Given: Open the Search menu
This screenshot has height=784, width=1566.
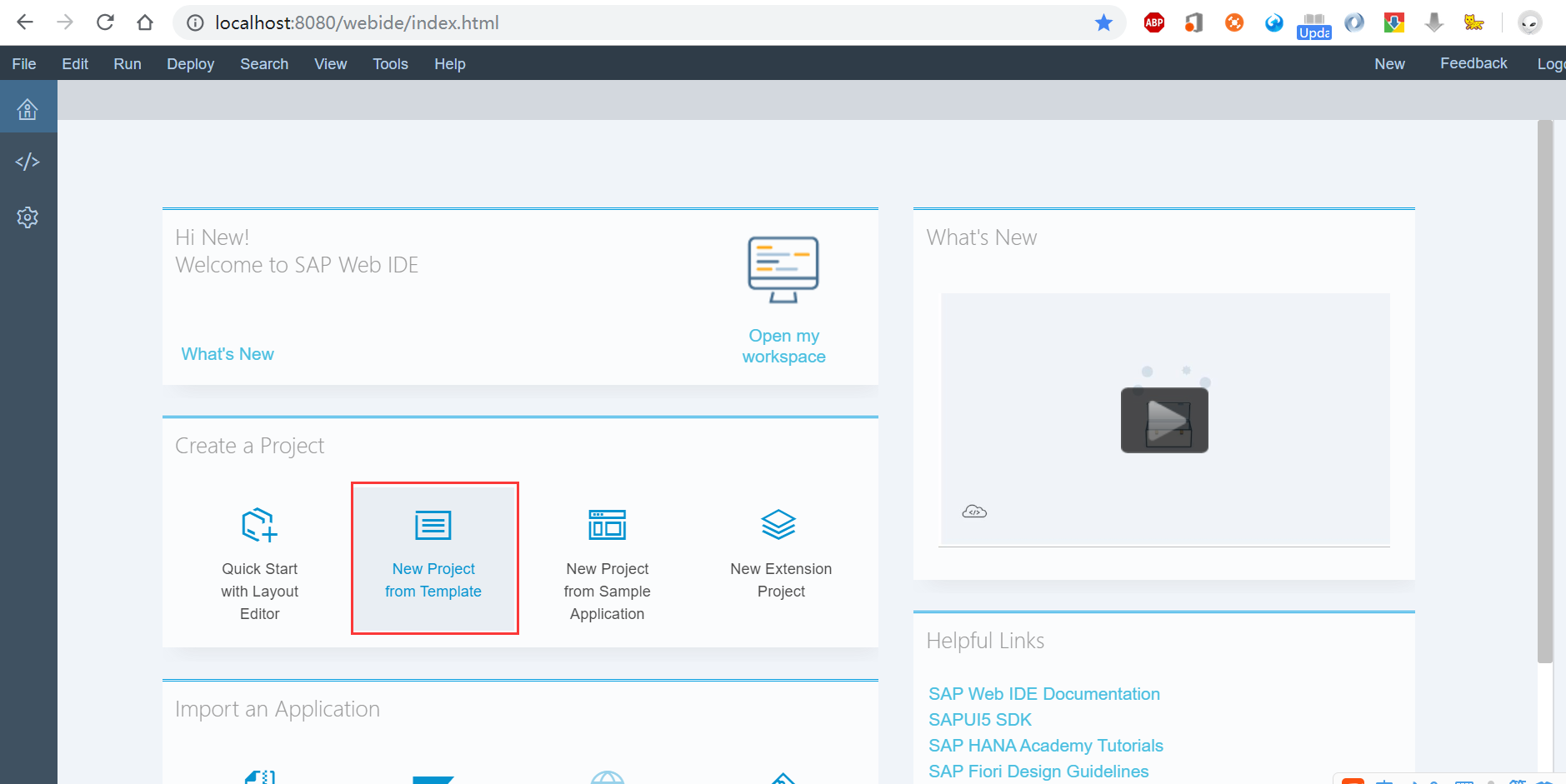Looking at the screenshot, I should coord(264,64).
